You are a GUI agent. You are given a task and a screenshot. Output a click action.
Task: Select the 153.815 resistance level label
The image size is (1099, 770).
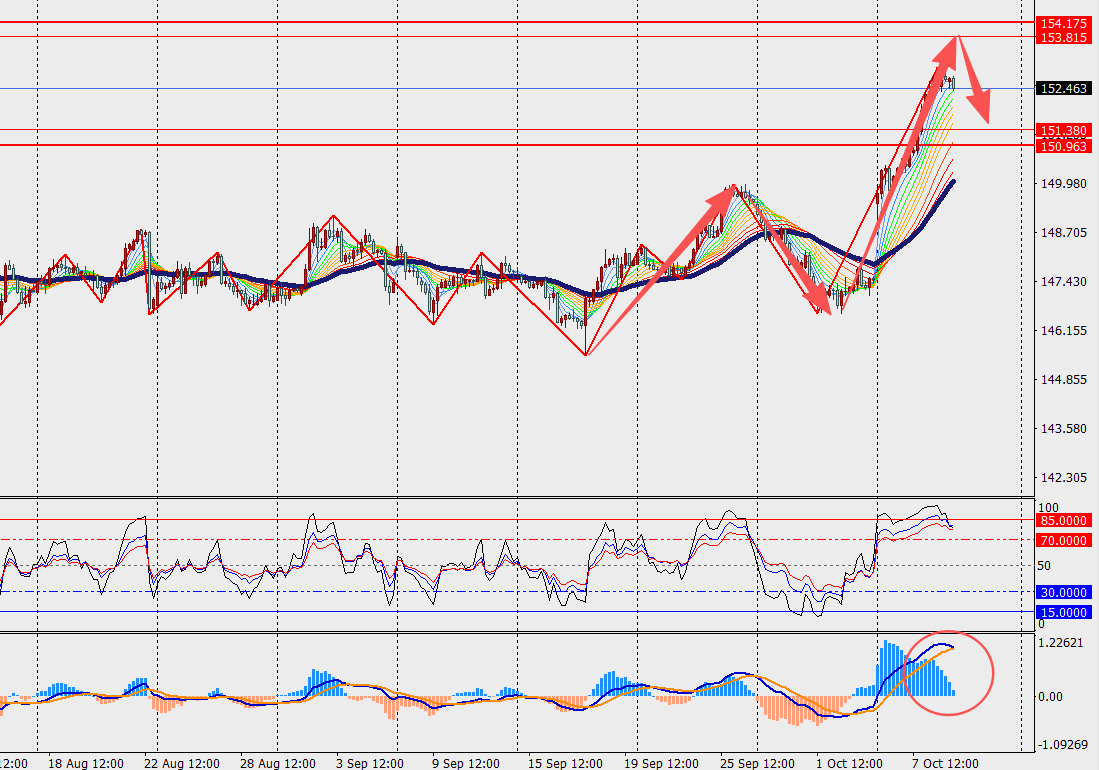tap(1064, 37)
